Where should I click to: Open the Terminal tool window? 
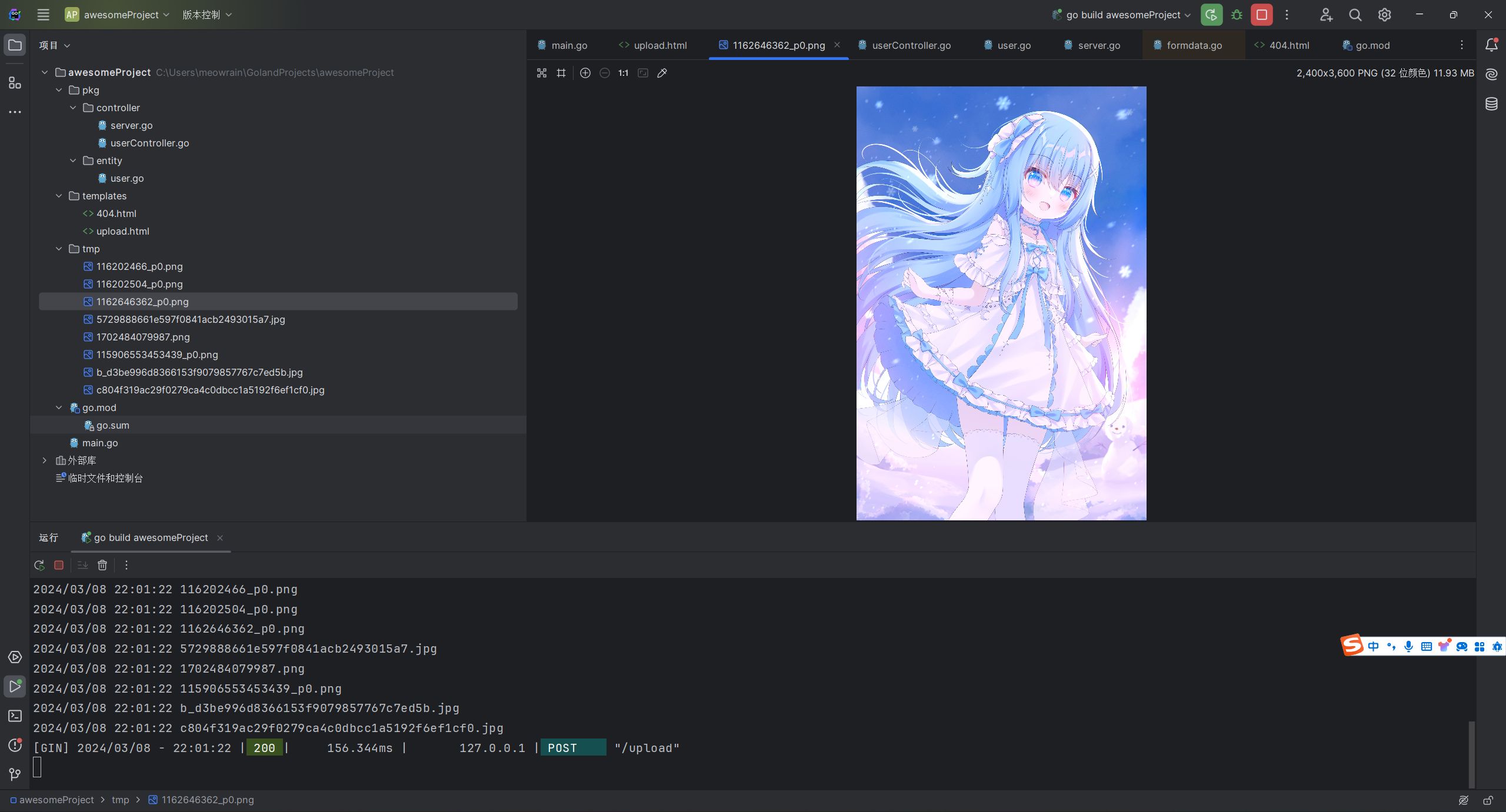click(x=15, y=716)
